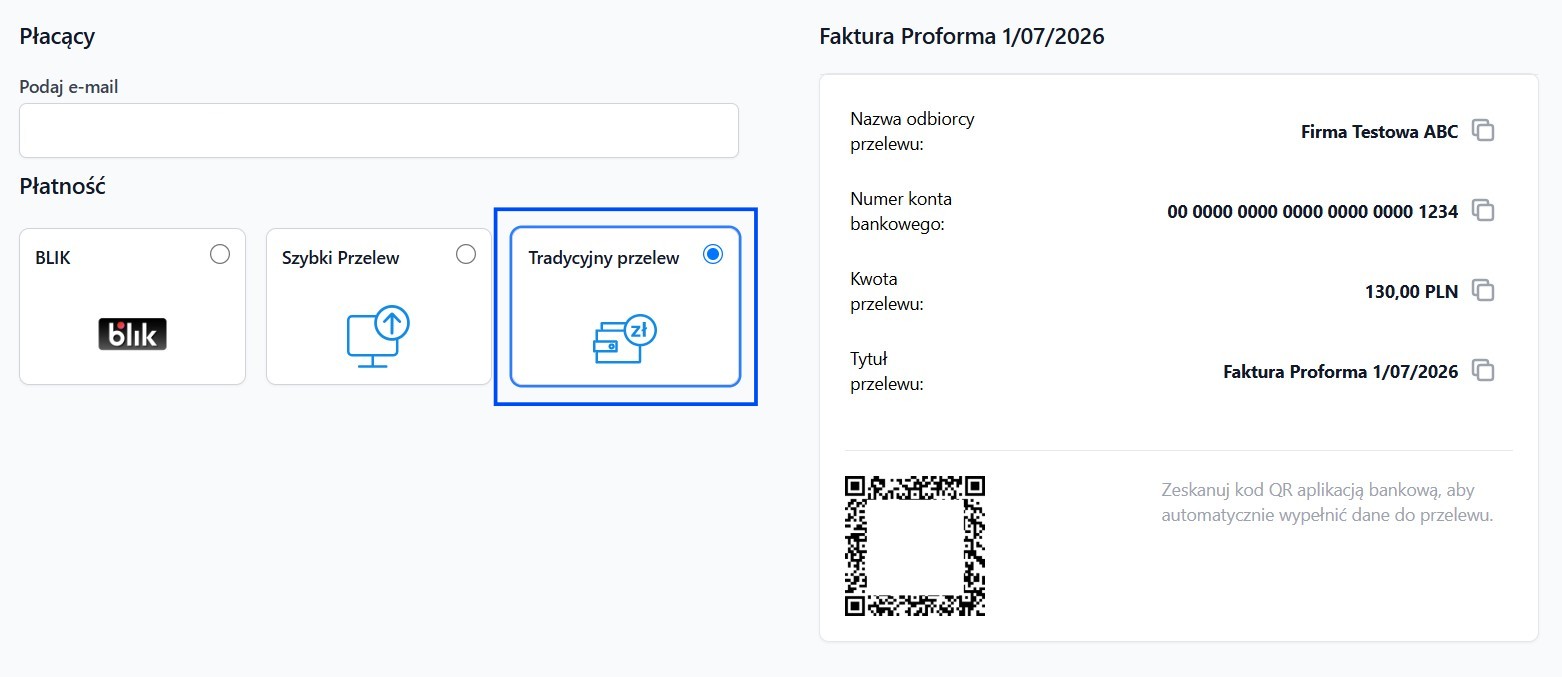The height and width of the screenshot is (677, 1562).
Task: Click the Kwota przelewu label
Action: [886, 291]
